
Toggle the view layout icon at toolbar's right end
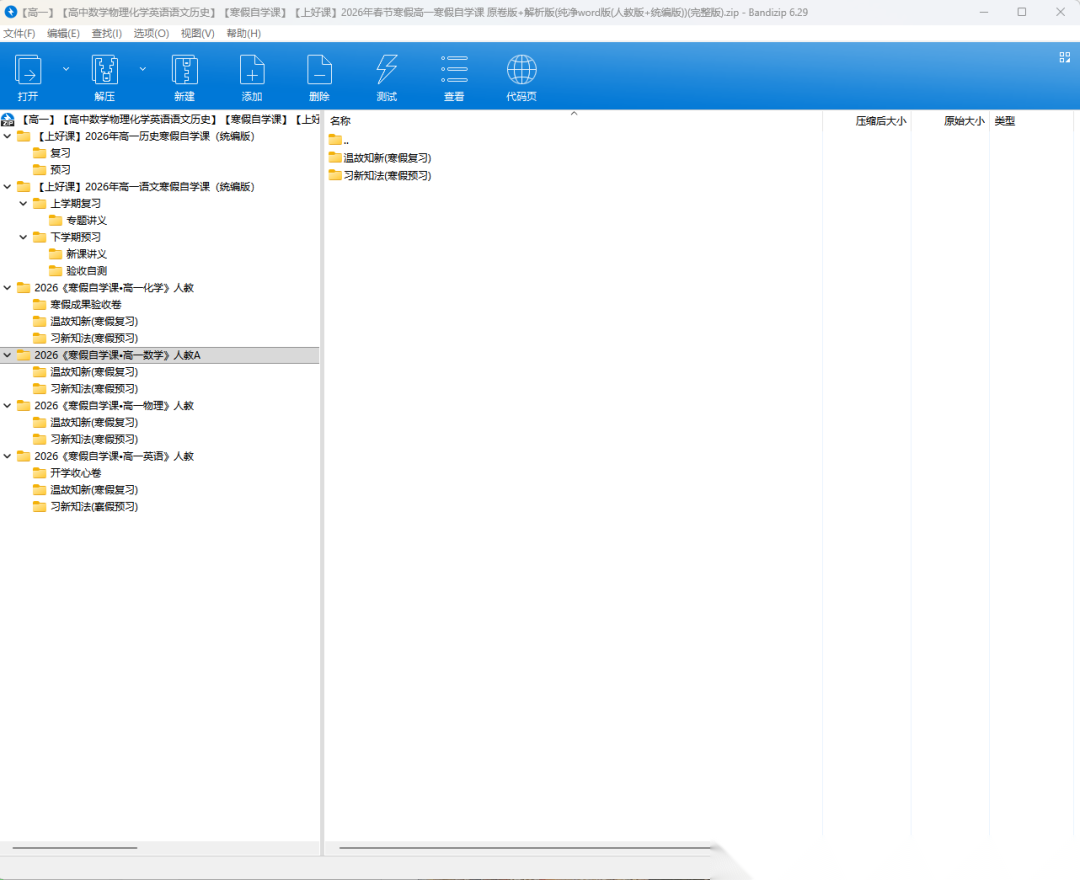1065,57
